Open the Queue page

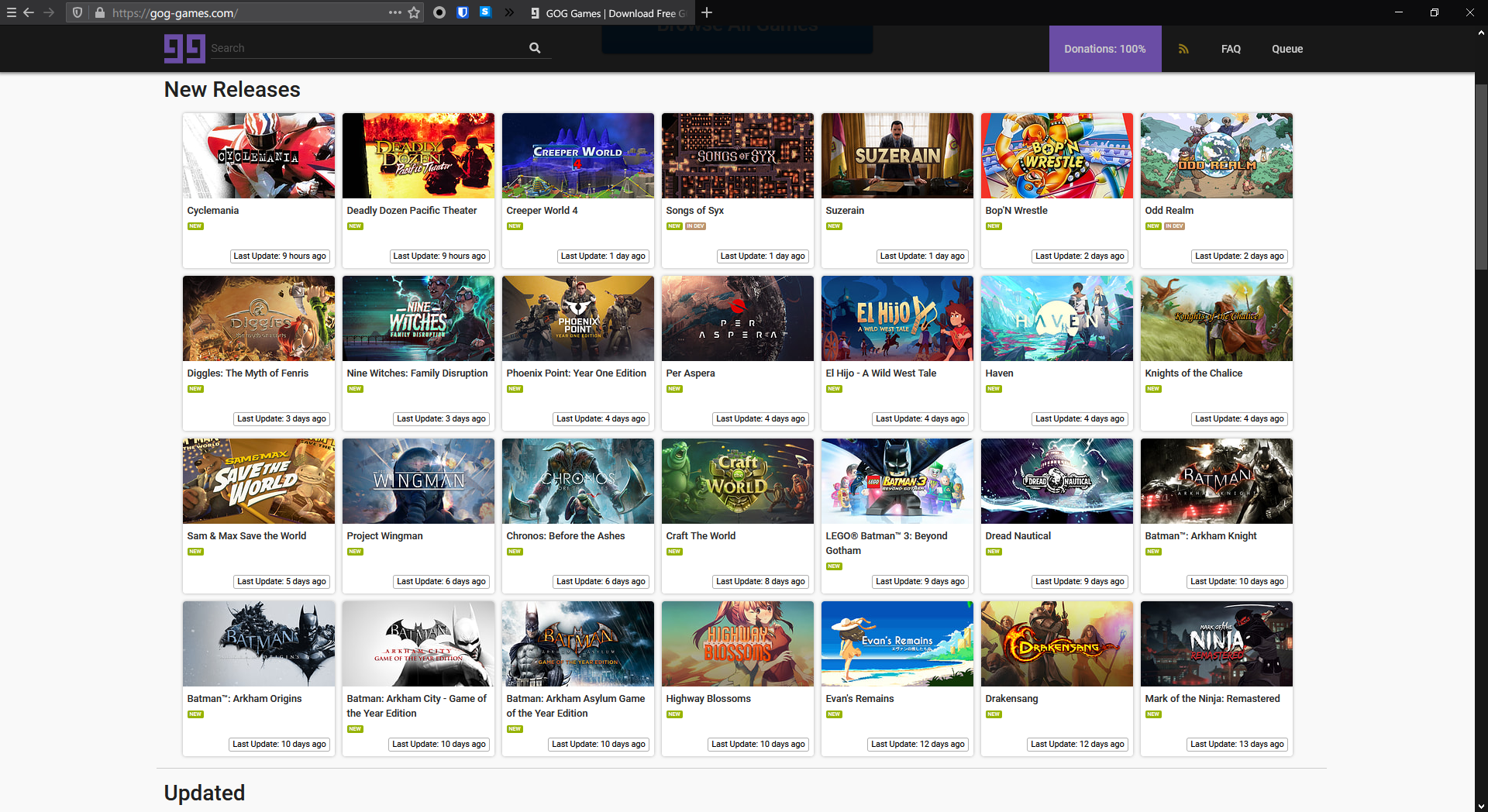click(x=1287, y=49)
